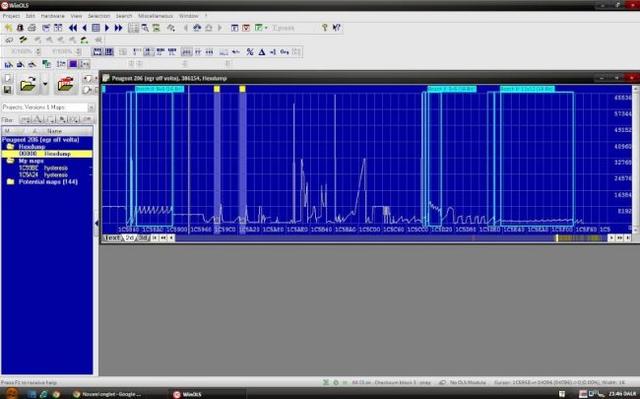The width and height of the screenshot is (640, 399).
Task: Open the Selection menu
Action: [99, 16]
